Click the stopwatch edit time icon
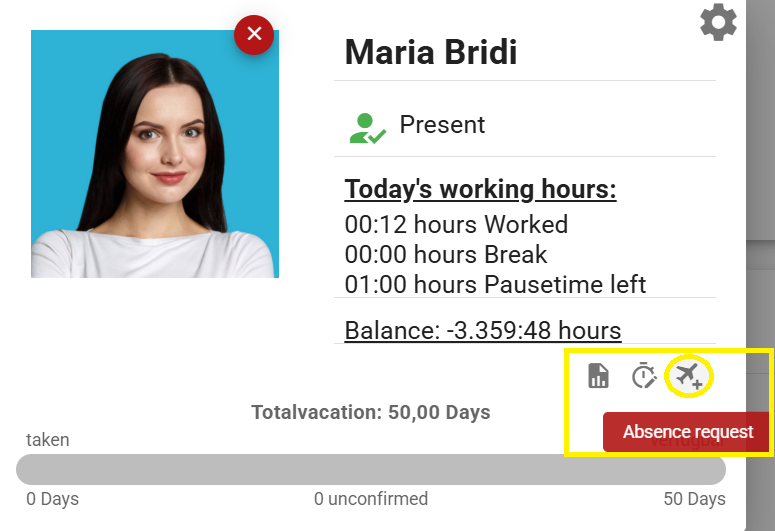 click(x=643, y=376)
